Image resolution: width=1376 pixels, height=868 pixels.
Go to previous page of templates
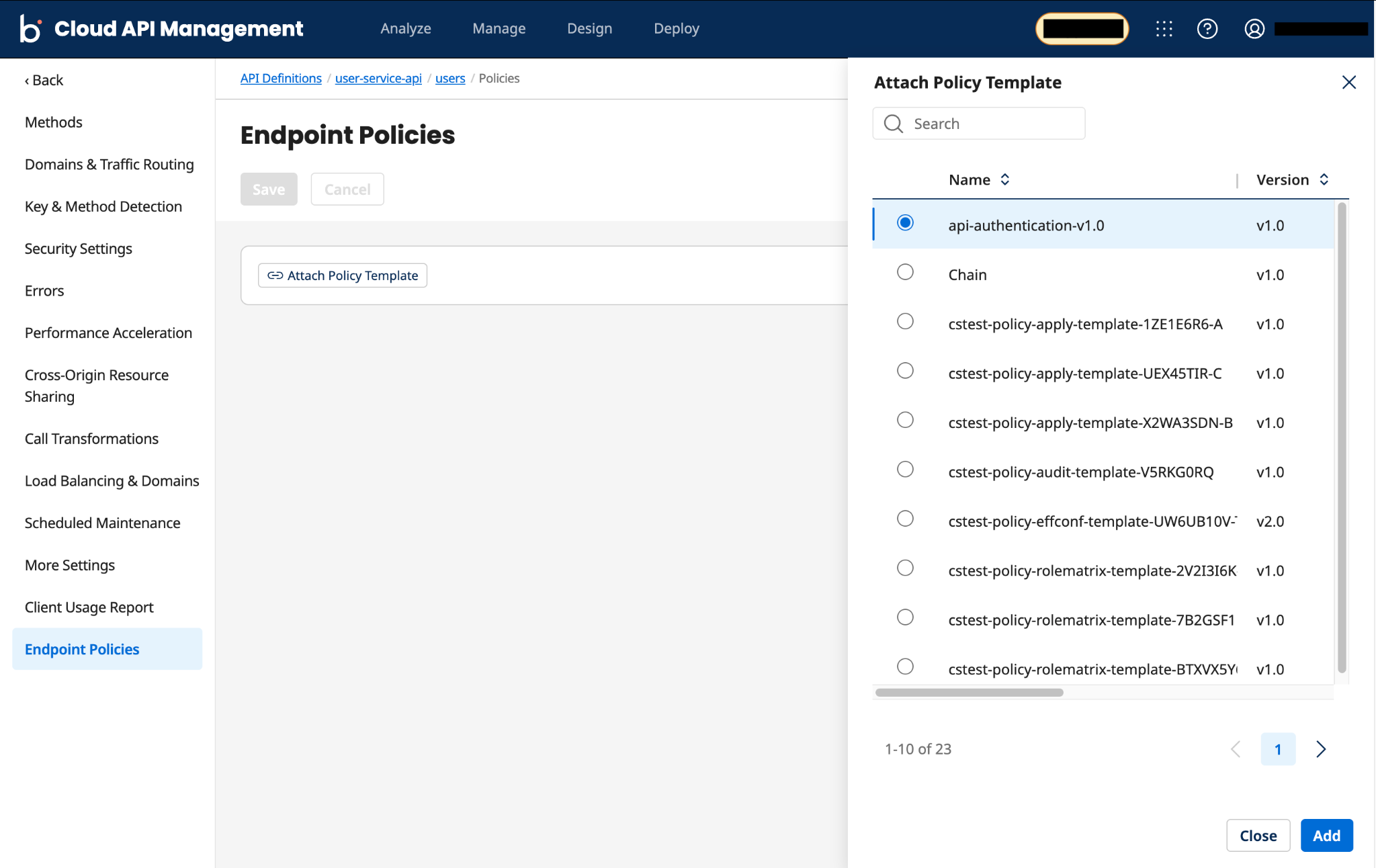tap(1235, 749)
